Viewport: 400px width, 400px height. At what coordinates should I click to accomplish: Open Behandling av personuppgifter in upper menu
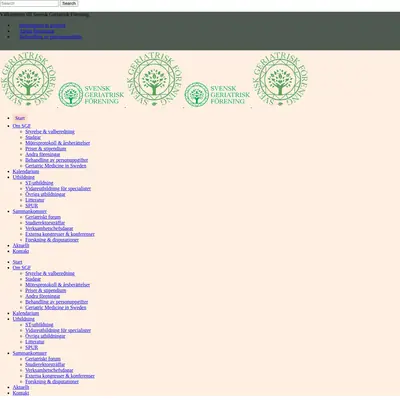coord(57,160)
